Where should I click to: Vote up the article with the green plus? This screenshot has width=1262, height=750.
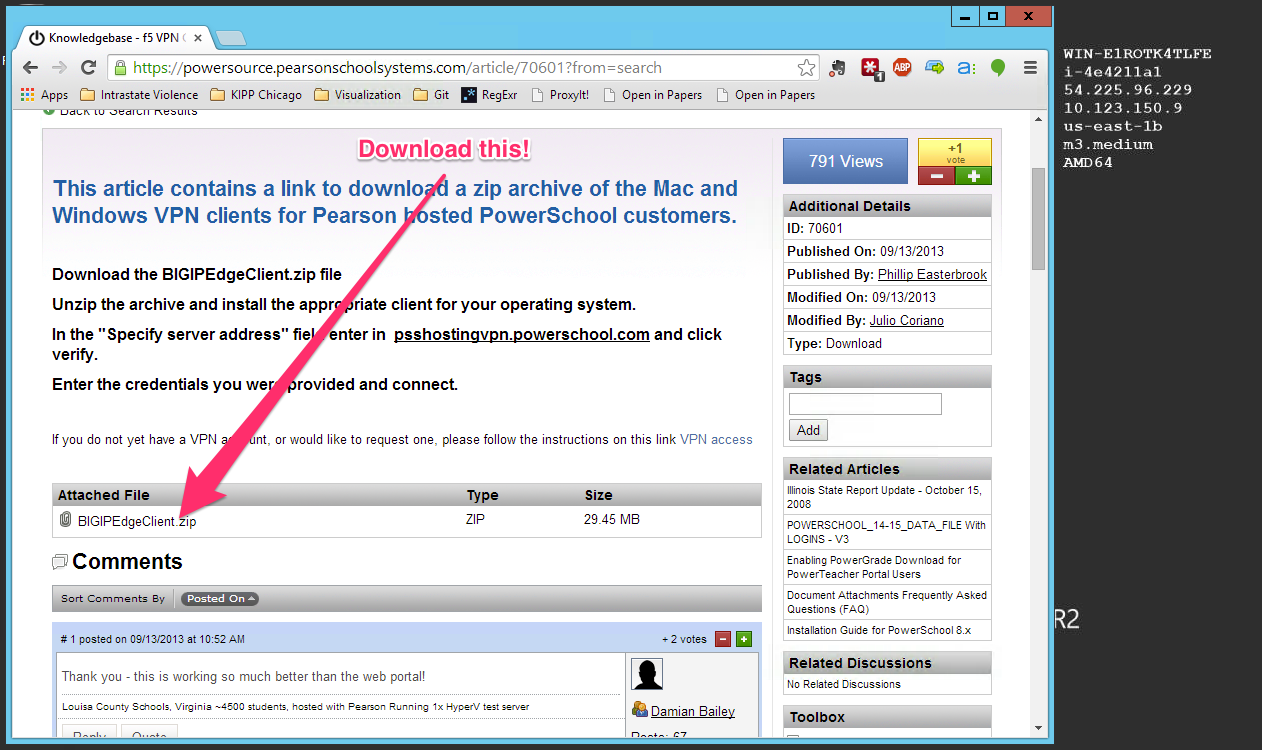[973, 176]
